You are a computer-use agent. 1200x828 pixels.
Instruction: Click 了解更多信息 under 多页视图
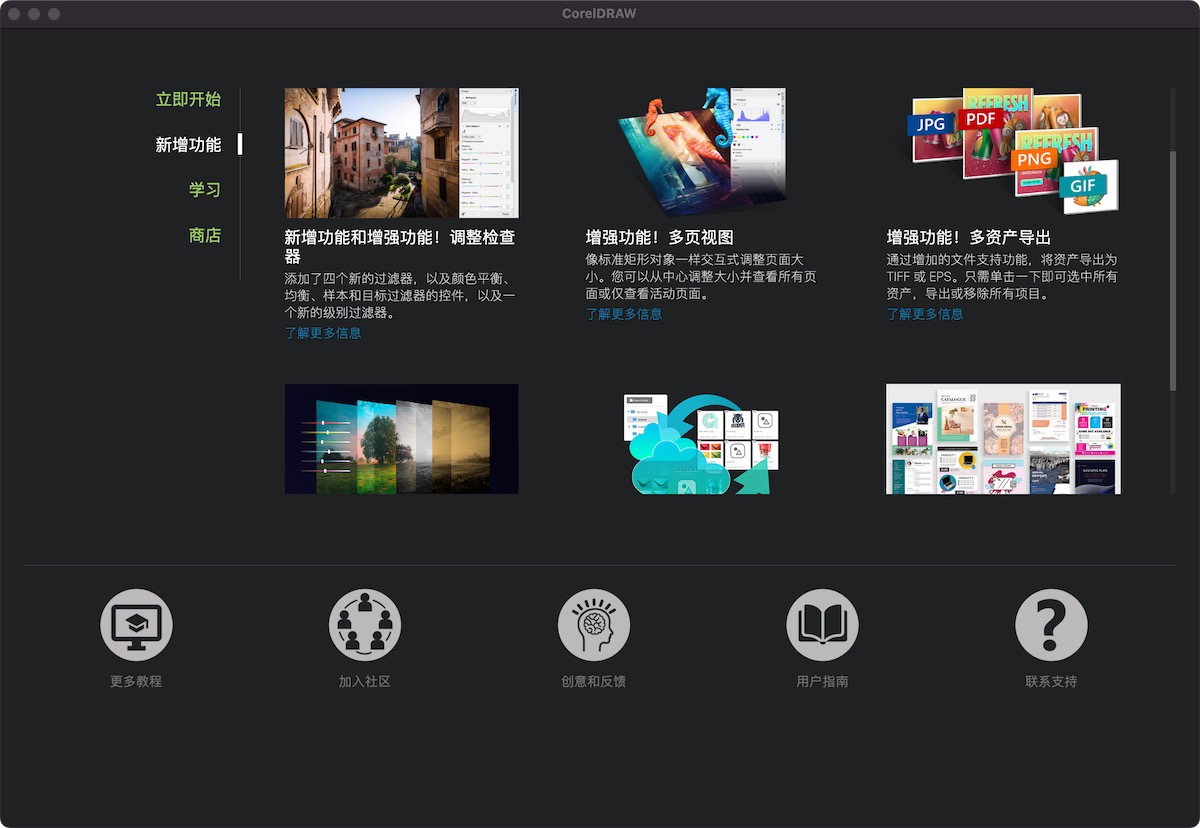coord(624,314)
